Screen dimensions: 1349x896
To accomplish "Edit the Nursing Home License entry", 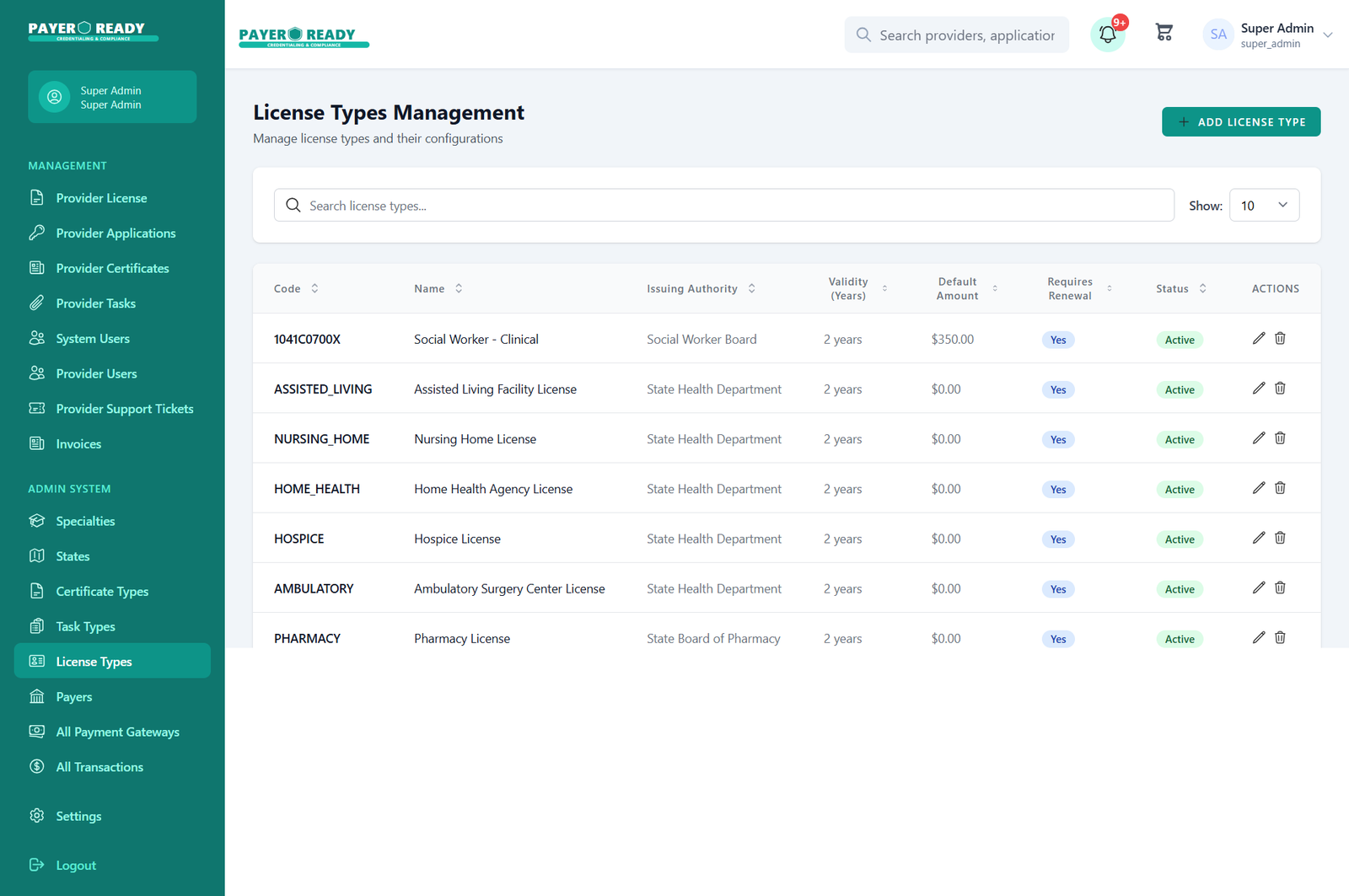I will (x=1258, y=438).
